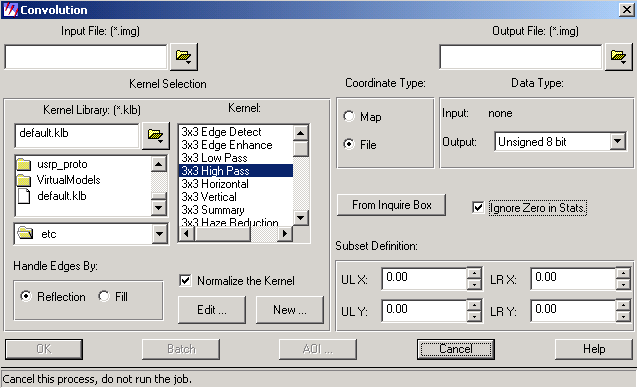Pick 3x3 Summary kernel
Screen dimensions: 637x388
coord(236,210)
